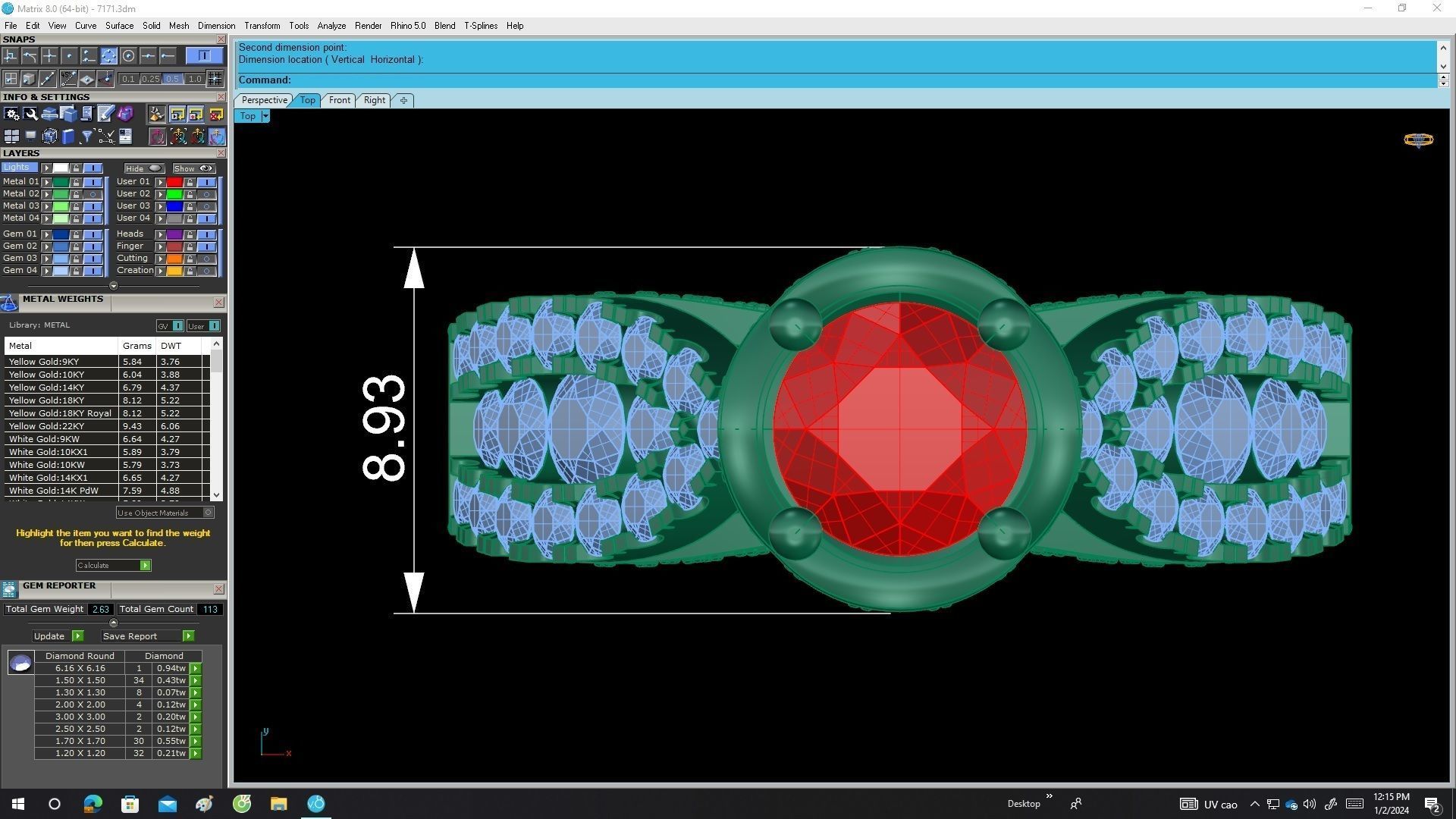Click the selection filter funnel icon
The image size is (1456, 819).
pos(86,136)
